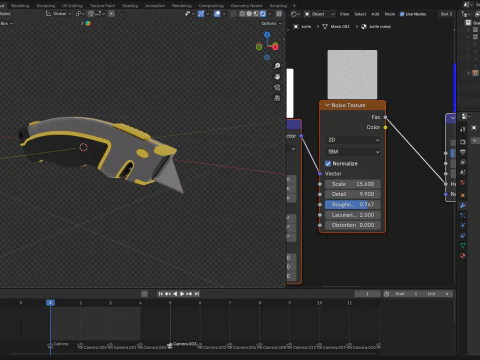Click the viewport zoom magnifier icon
The width and height of the screenshot is (480, 360).
(x=277, y=66)
